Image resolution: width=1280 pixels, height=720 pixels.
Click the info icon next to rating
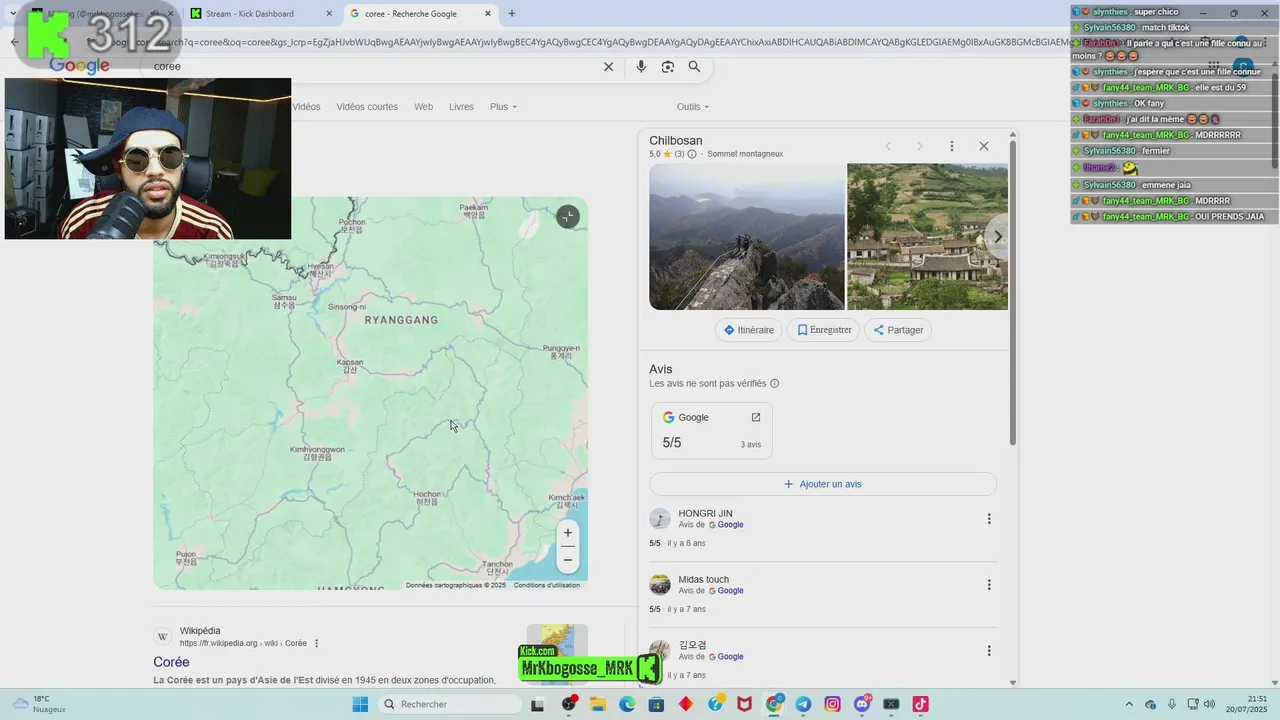click(x=692, y=154)
